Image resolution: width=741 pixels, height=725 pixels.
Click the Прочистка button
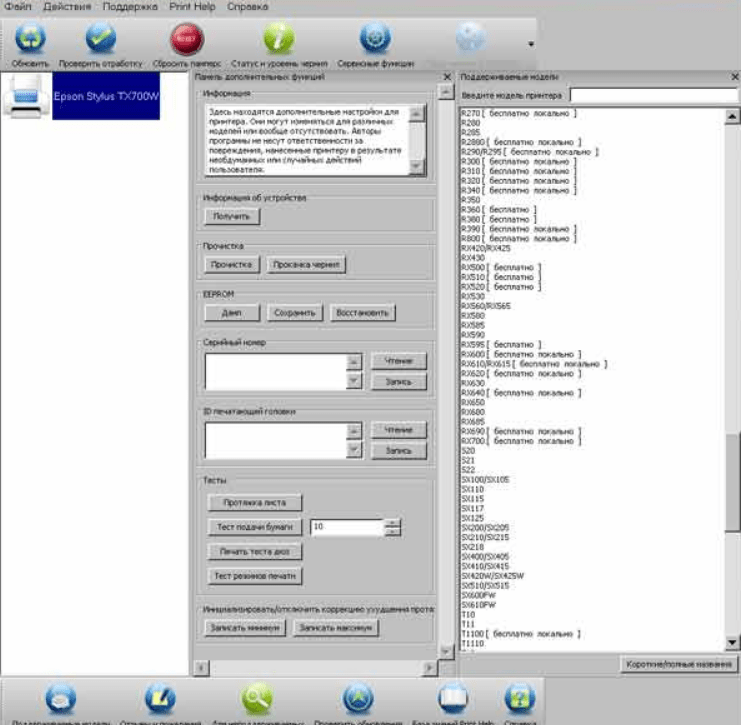click(x=232, y=265)
